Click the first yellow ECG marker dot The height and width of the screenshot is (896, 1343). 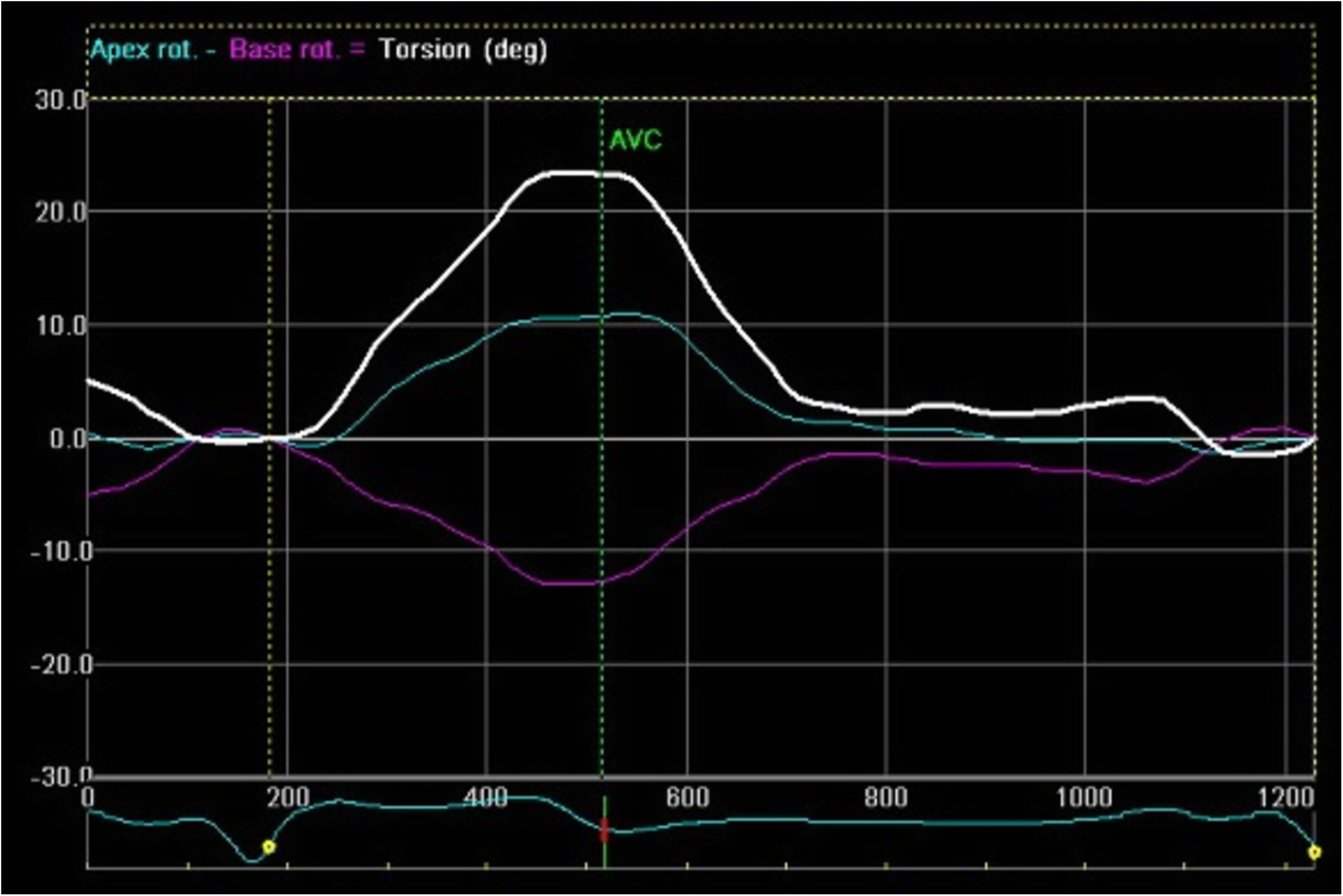pos(269,847)
